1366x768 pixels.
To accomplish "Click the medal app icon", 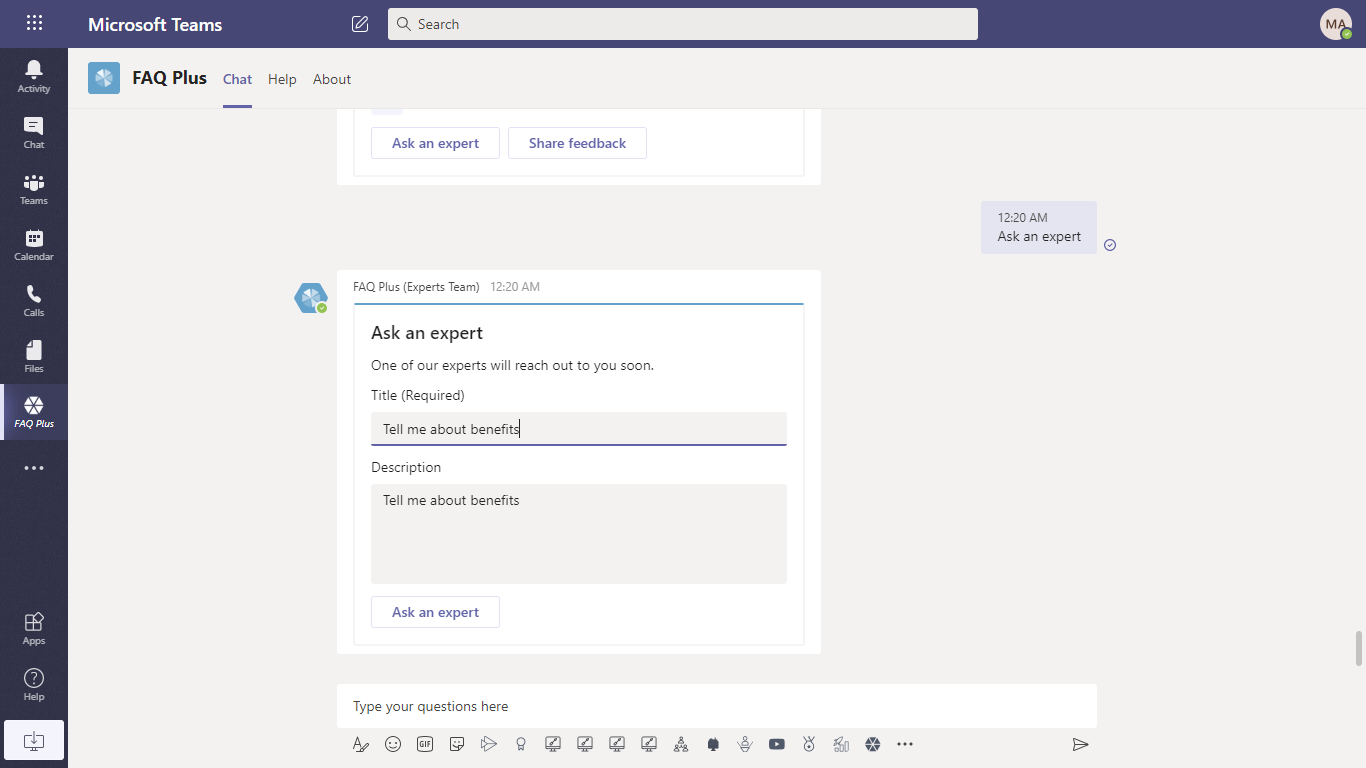I will 809,744.
